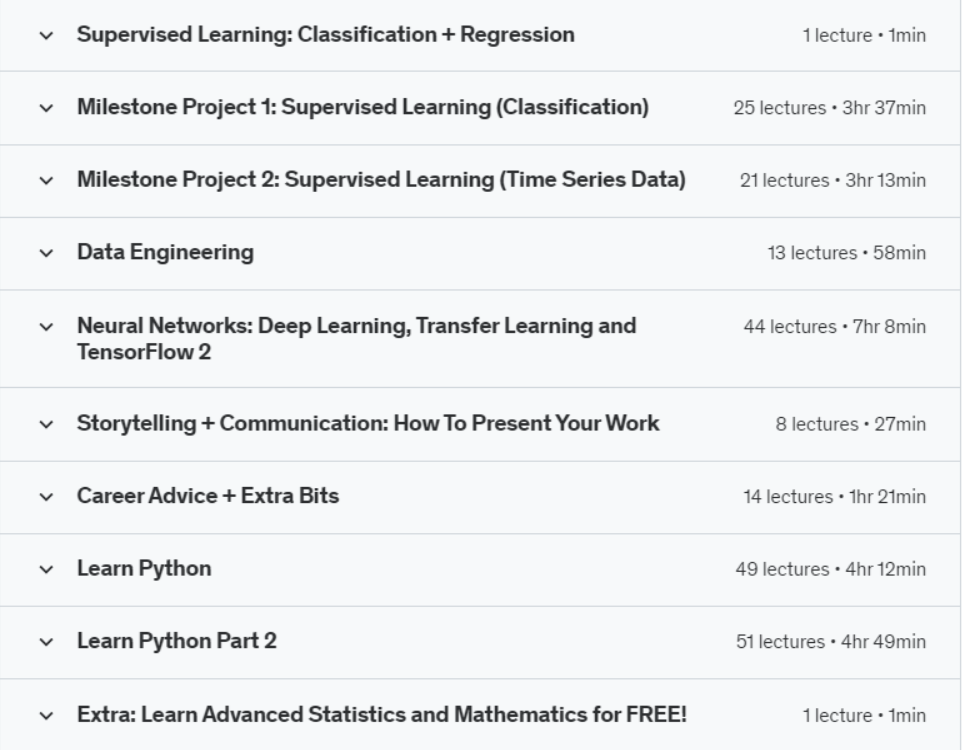The width and height of the screenshot is (962, 750).
Task: Click chevron for Milestone Project 2 section
Action: pos(44,181)
